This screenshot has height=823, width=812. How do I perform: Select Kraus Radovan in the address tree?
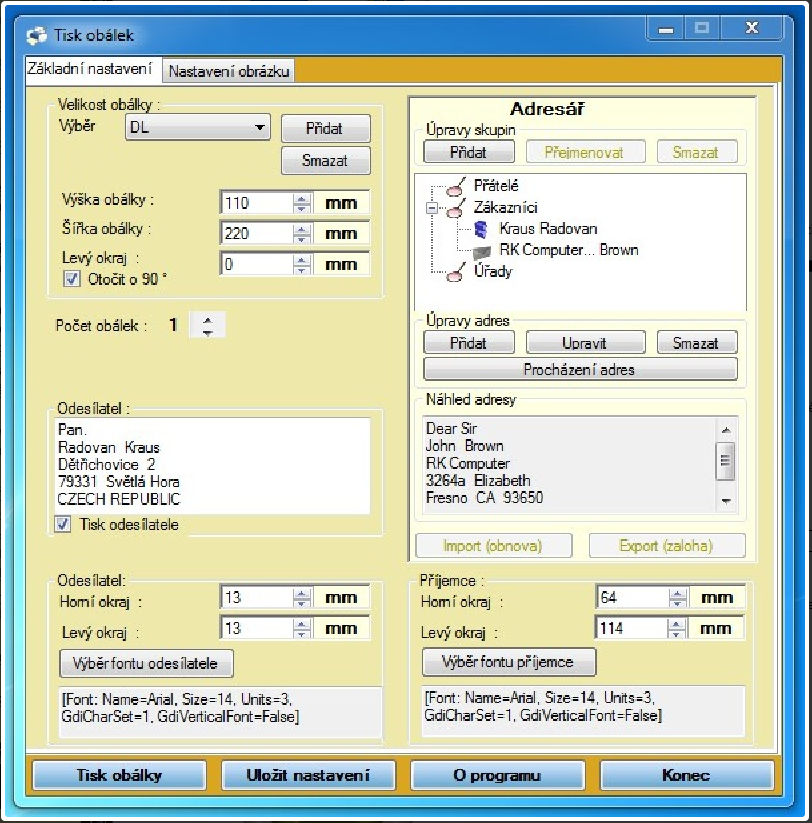coord(548,229)
